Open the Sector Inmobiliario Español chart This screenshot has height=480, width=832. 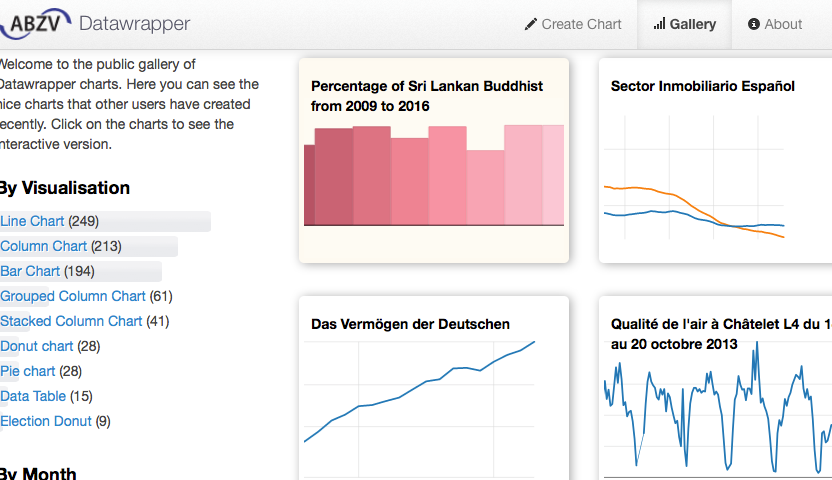pyautogui.click(x=715, y=160)
